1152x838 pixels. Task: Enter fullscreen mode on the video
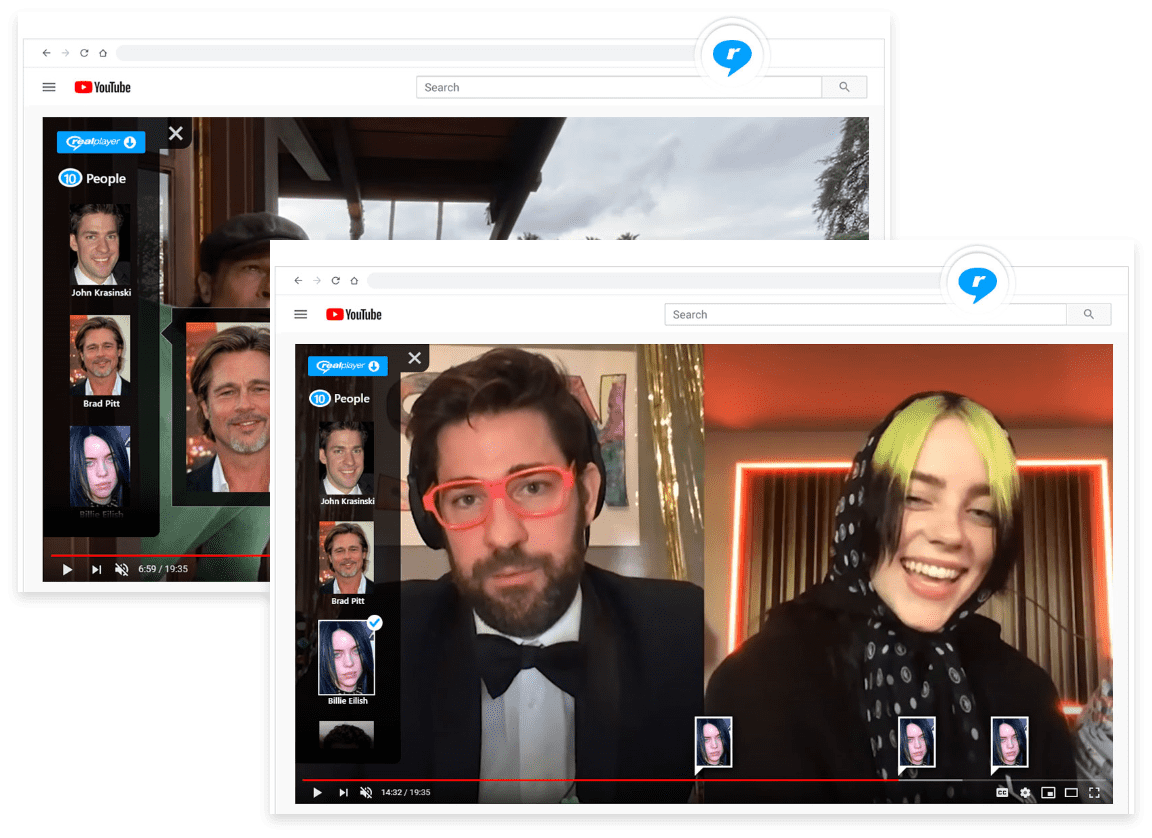click(1094, 792)
